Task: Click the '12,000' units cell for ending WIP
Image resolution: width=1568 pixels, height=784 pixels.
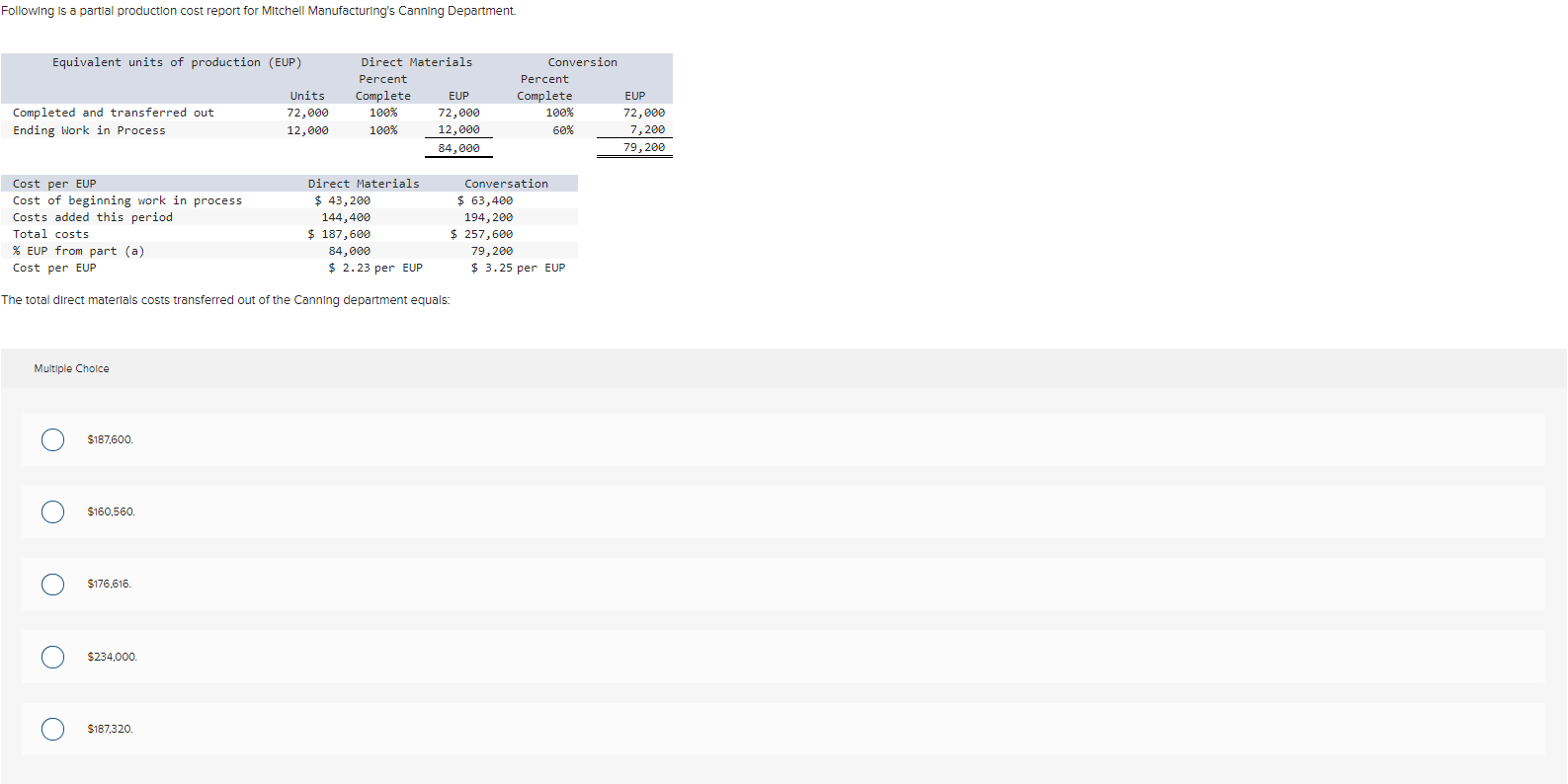Action: tap(308, 130)
